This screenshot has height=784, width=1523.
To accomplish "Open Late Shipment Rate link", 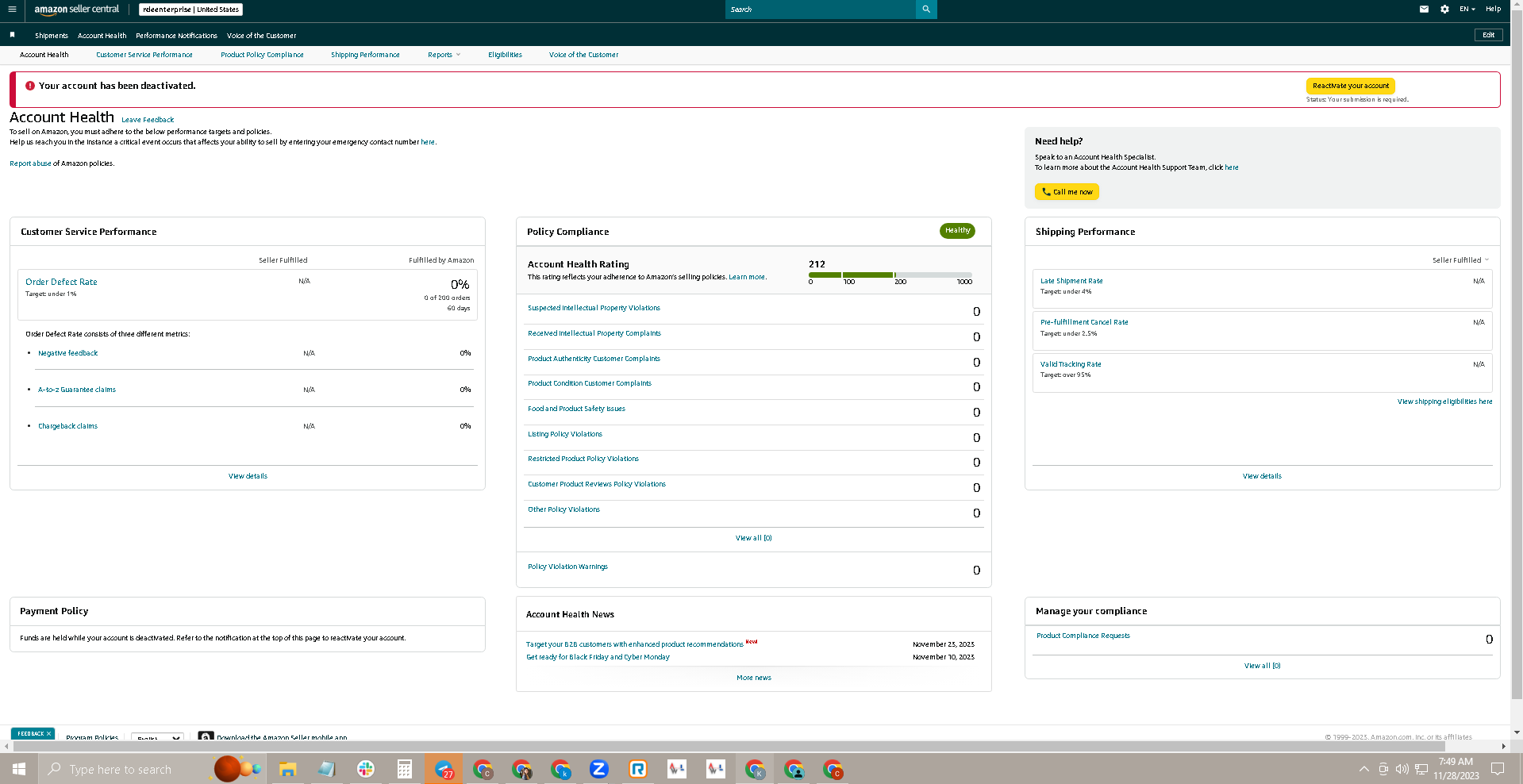I will (1071, 281).
